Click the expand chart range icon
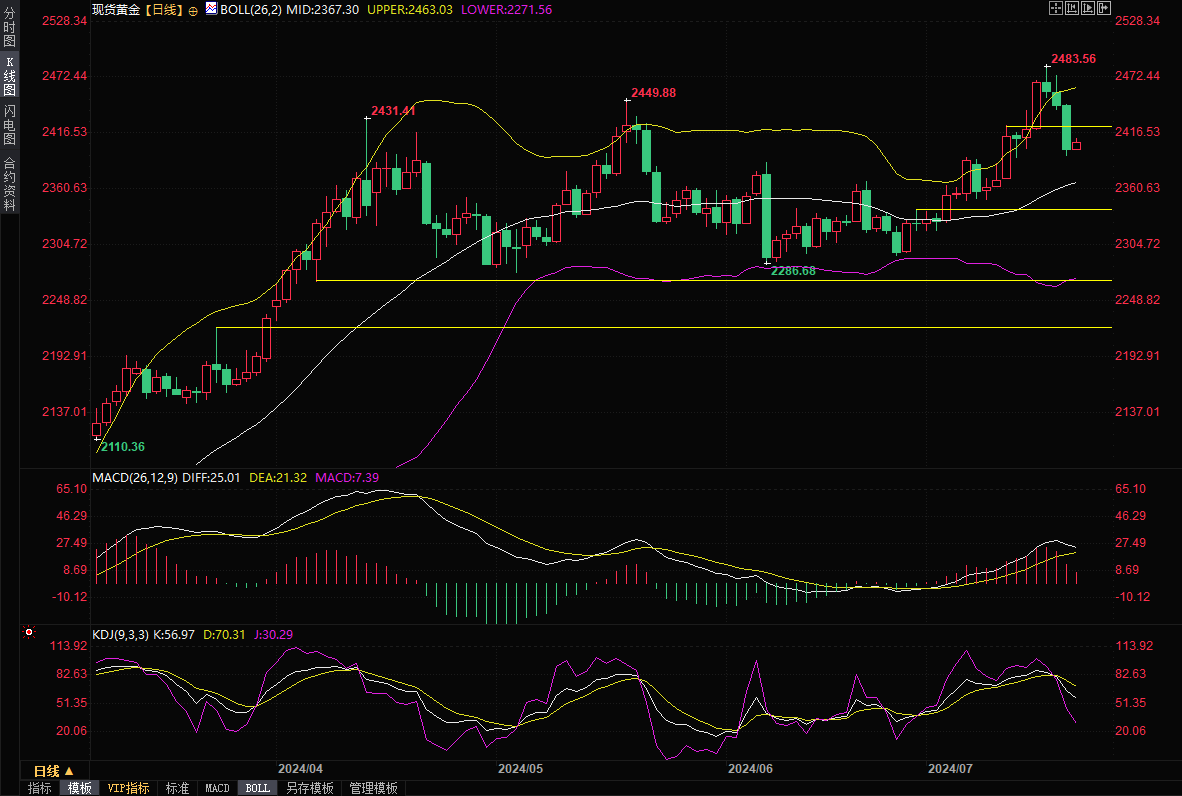This screenshot has height=796, width=1182. [x=1089, y=8]
